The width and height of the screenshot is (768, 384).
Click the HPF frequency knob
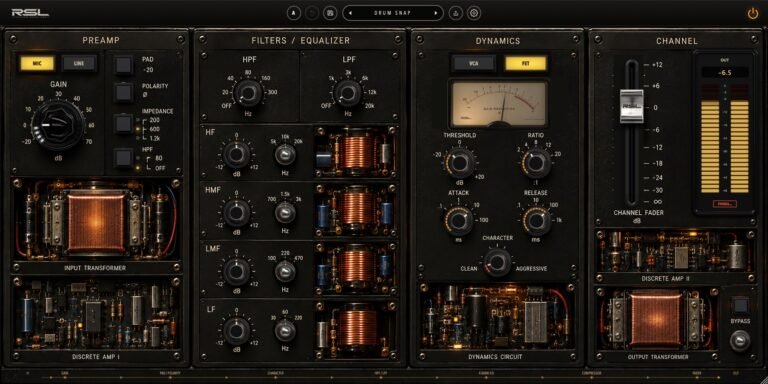click(x=248, y=93)
